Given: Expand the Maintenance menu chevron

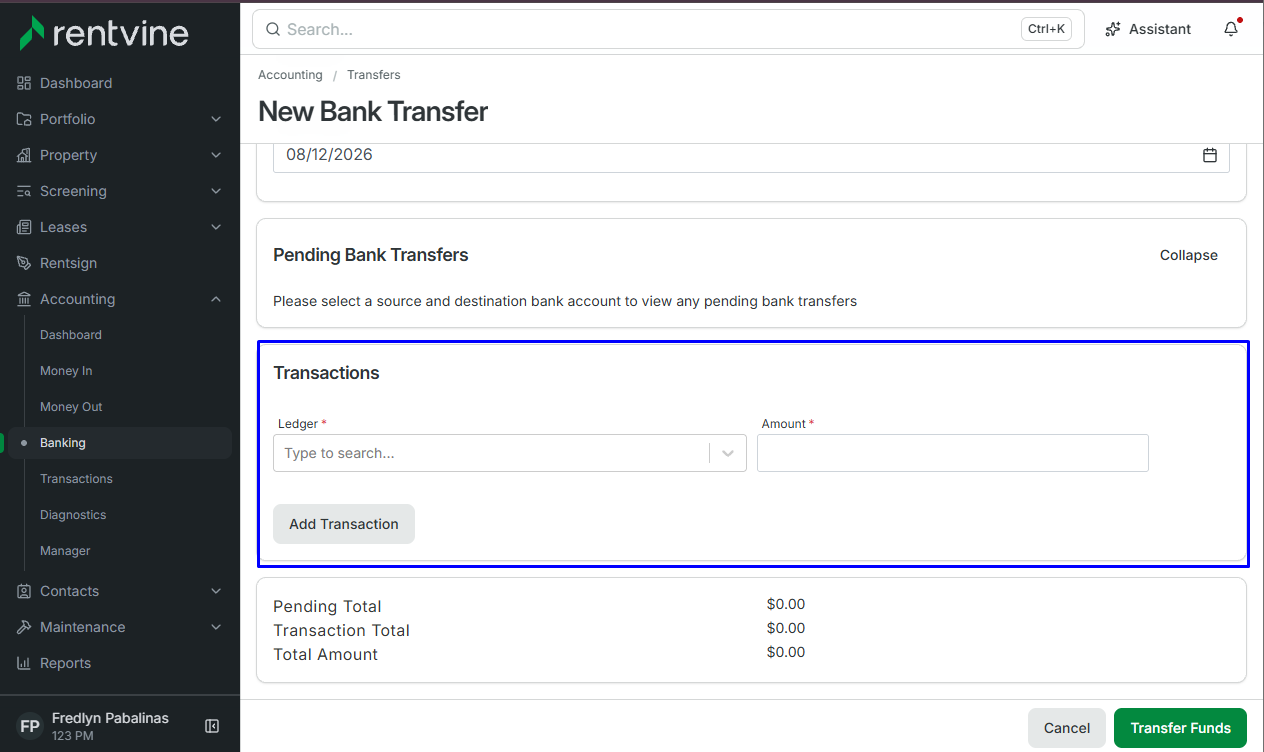Looking at the screenshot, I should pos(216,627).
